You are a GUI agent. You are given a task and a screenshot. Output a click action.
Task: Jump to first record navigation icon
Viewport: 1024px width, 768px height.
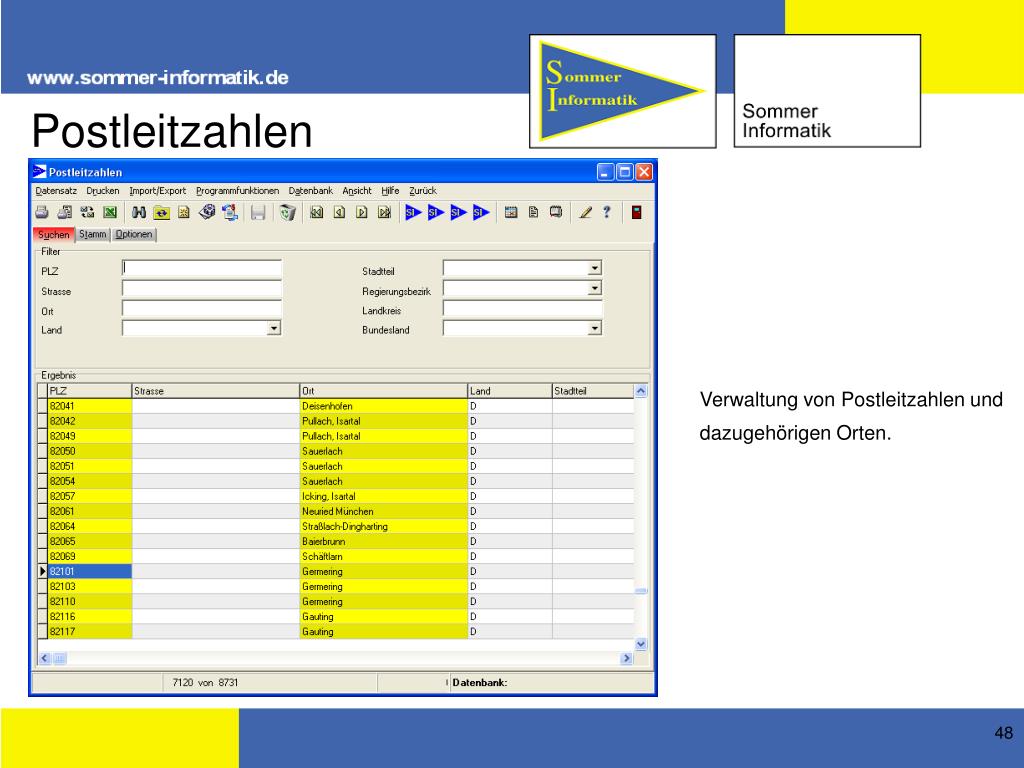(317, 212)
